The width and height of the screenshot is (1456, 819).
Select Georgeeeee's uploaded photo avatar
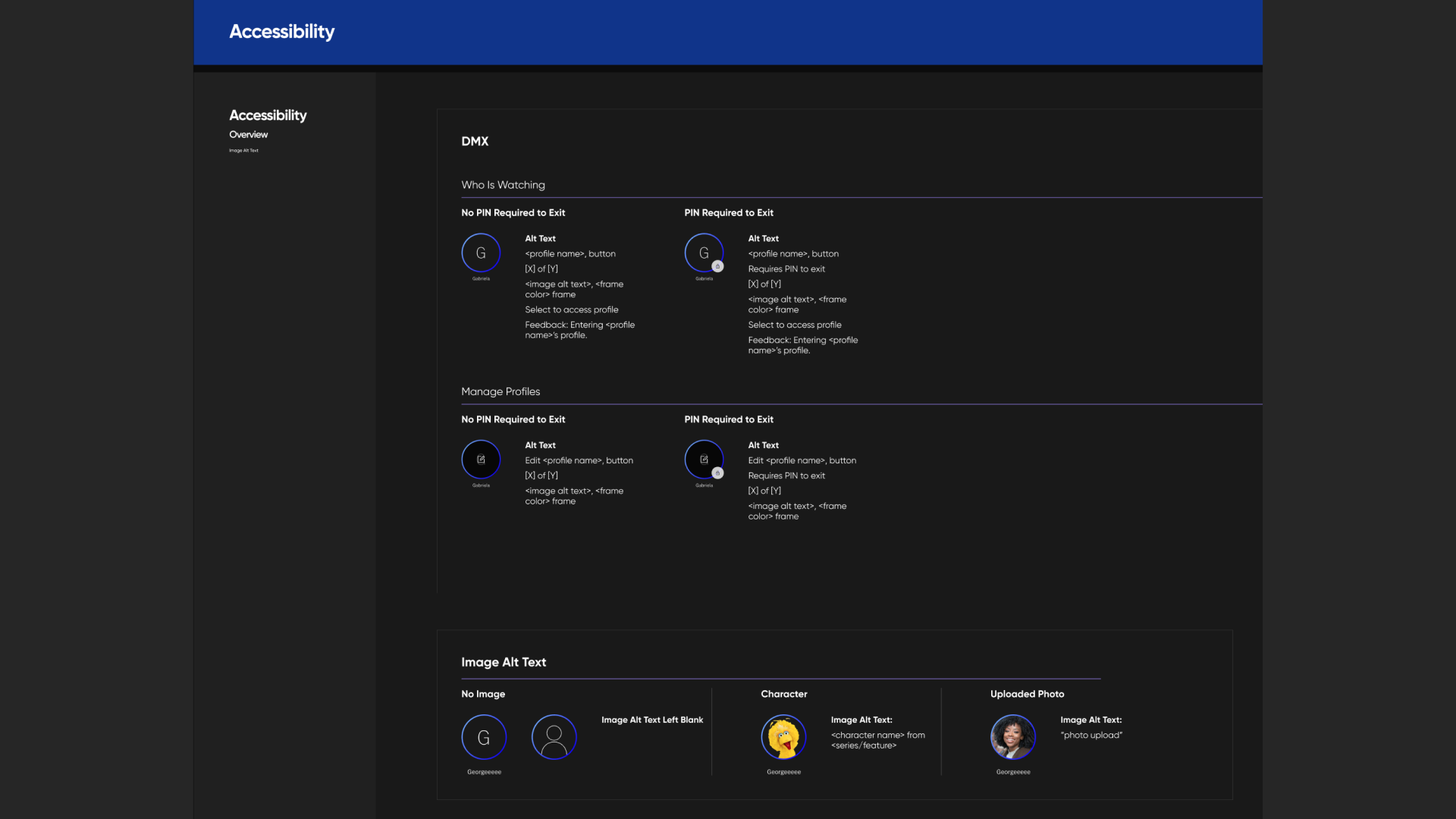[x=1012, y=736]
